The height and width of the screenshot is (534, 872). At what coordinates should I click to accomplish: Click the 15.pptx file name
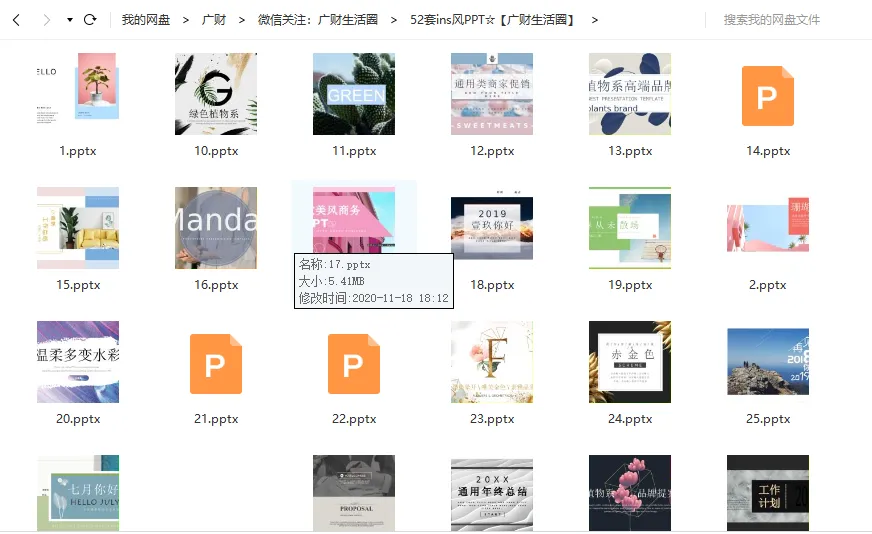[x=78, y=285]
